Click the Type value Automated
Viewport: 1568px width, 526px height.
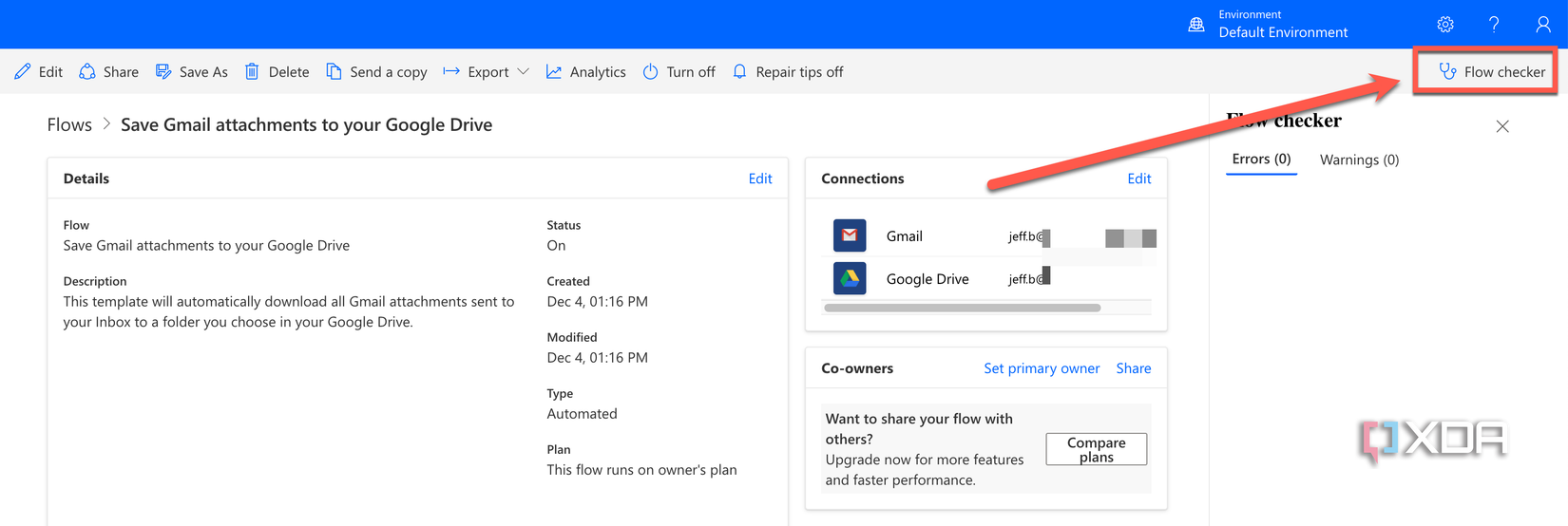point(582,414)
